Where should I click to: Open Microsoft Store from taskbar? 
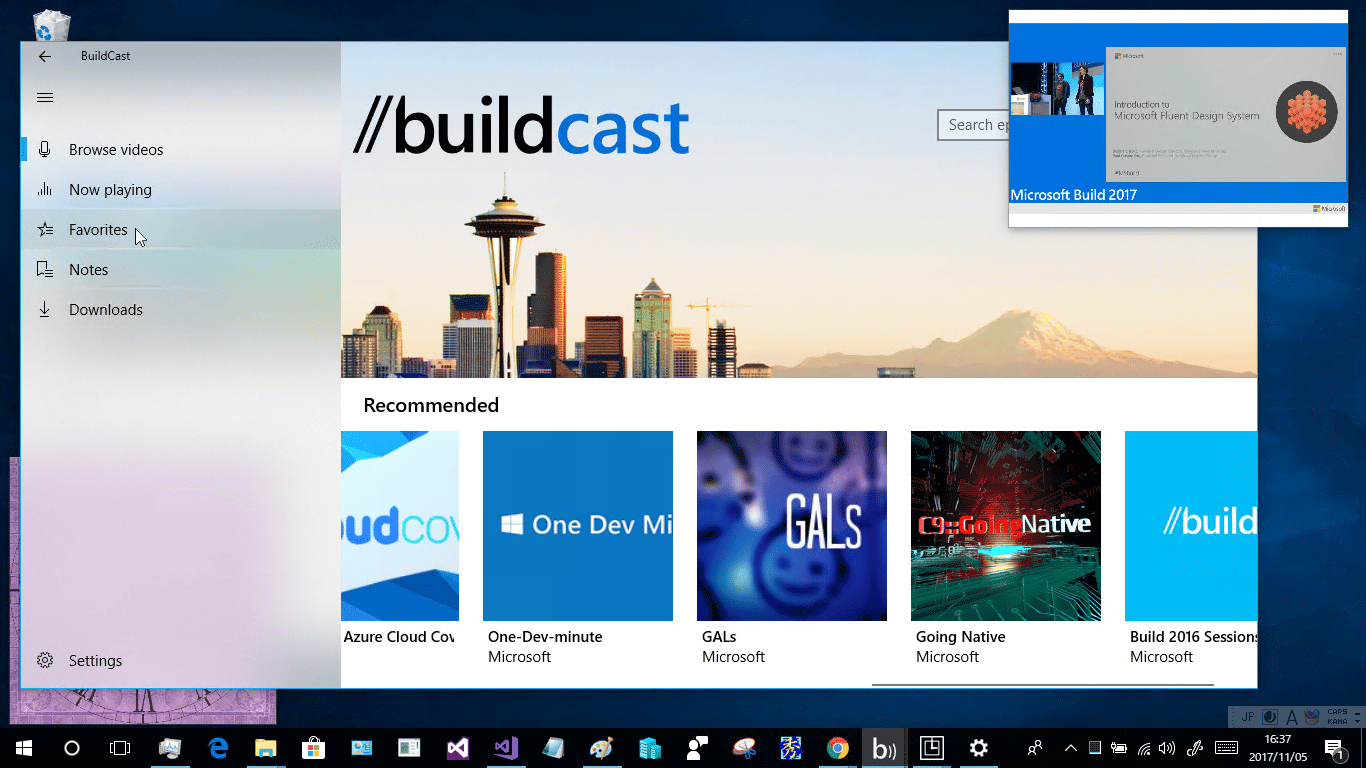click(314, 748)
